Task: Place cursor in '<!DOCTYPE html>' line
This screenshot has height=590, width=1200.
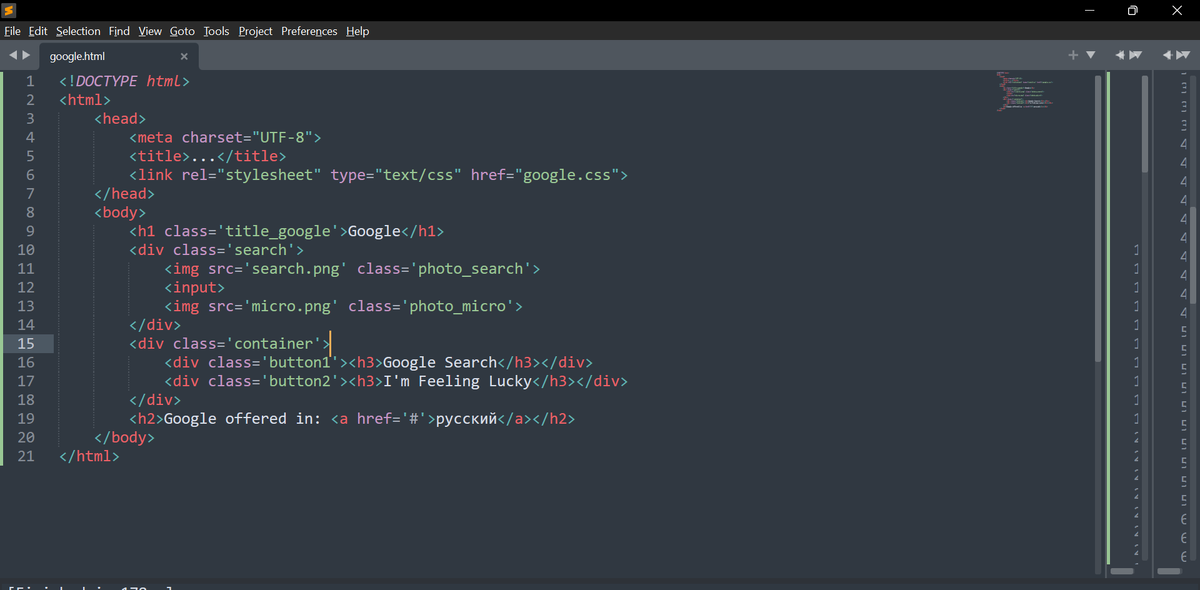Action: point(124,81)
